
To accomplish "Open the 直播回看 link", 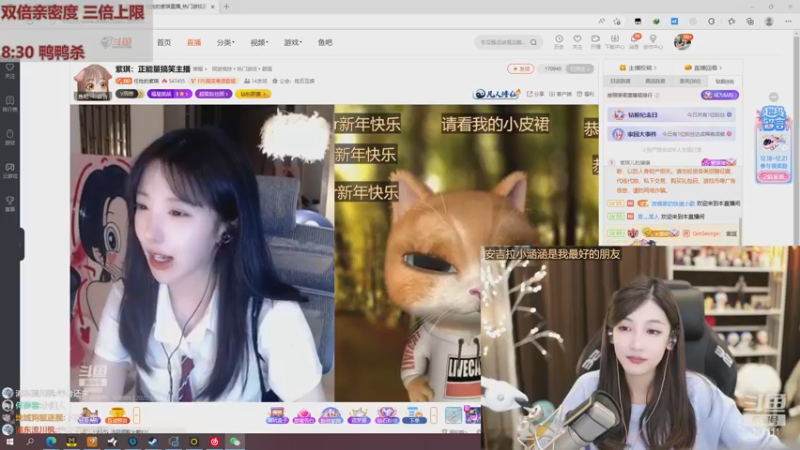I will (703, 68).
